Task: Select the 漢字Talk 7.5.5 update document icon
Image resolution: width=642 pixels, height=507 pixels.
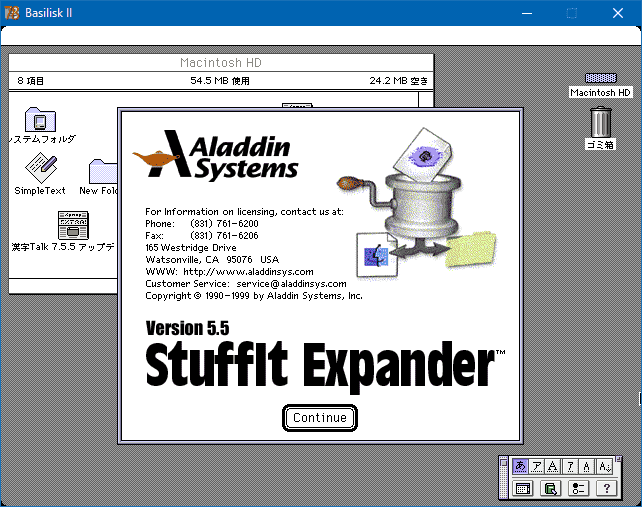Action: 73,225
